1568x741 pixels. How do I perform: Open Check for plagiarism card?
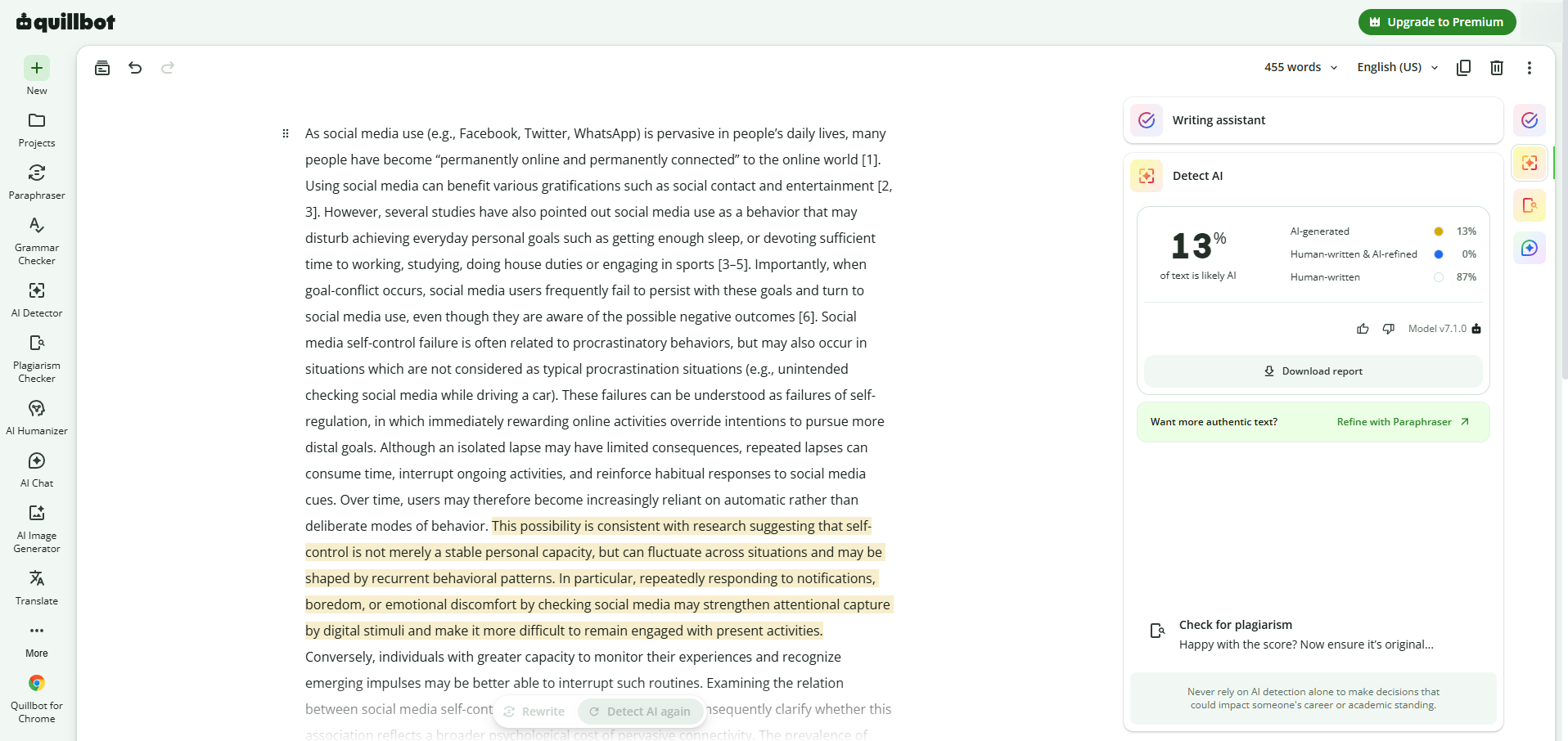click(x=1313, y=635)
